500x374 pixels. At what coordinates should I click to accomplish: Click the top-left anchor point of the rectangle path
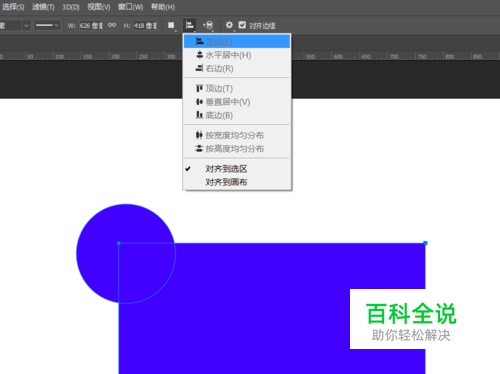click(x=119, y=243)
